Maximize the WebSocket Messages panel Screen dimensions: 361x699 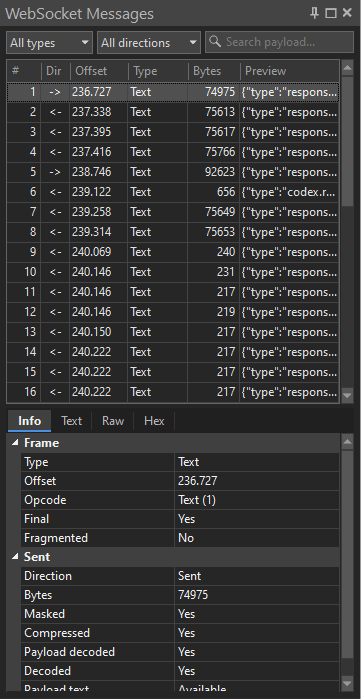click(331, 13)
